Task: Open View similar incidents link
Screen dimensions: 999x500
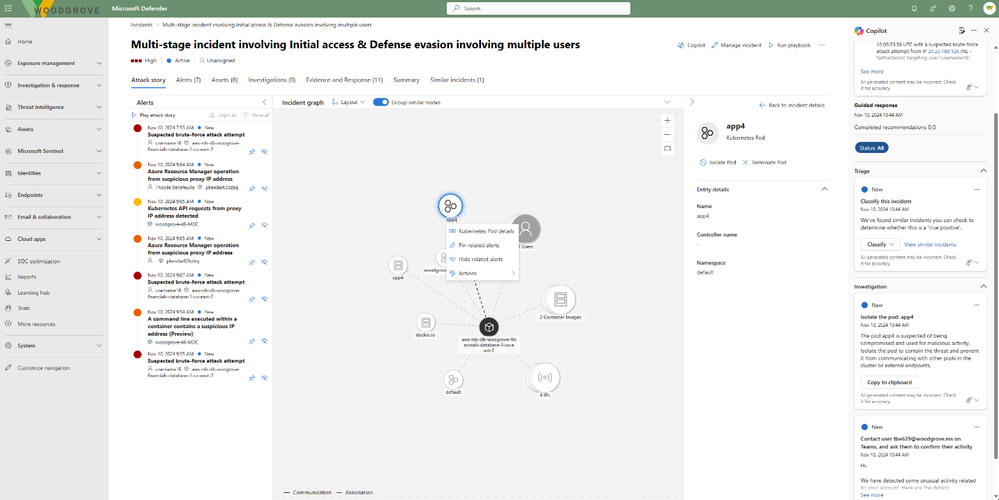Action: coord(930,245)
